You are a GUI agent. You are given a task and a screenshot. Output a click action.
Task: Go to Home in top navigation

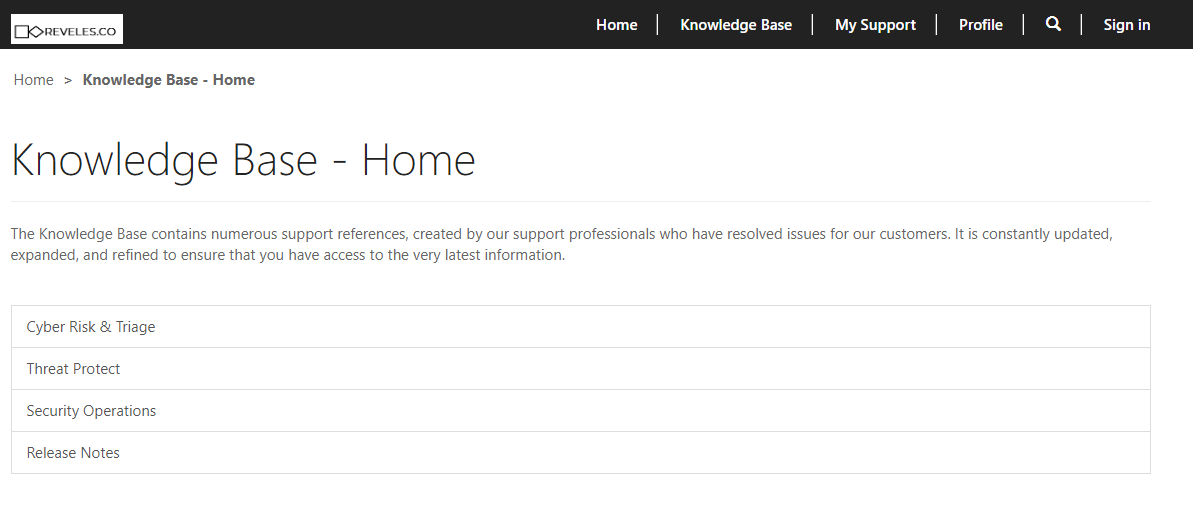[616, 25]
